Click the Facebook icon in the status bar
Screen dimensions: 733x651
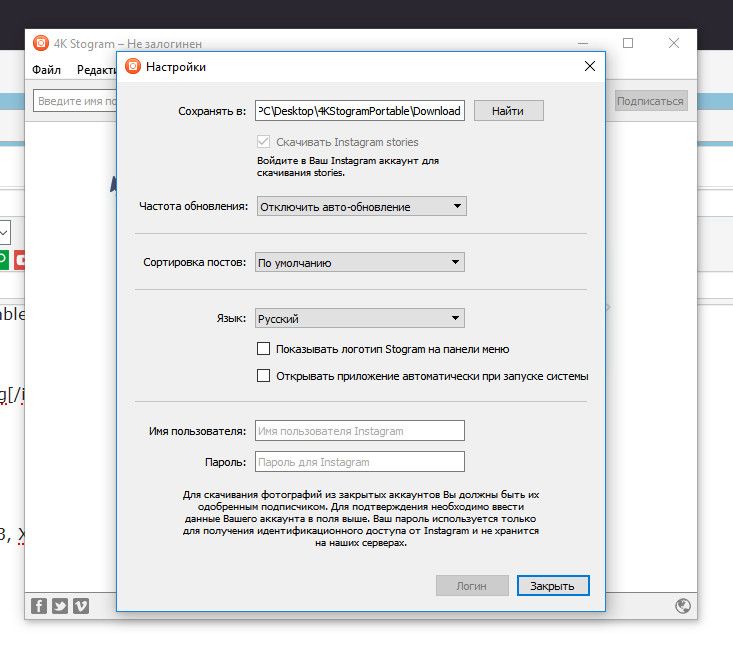tap(39, 606)
